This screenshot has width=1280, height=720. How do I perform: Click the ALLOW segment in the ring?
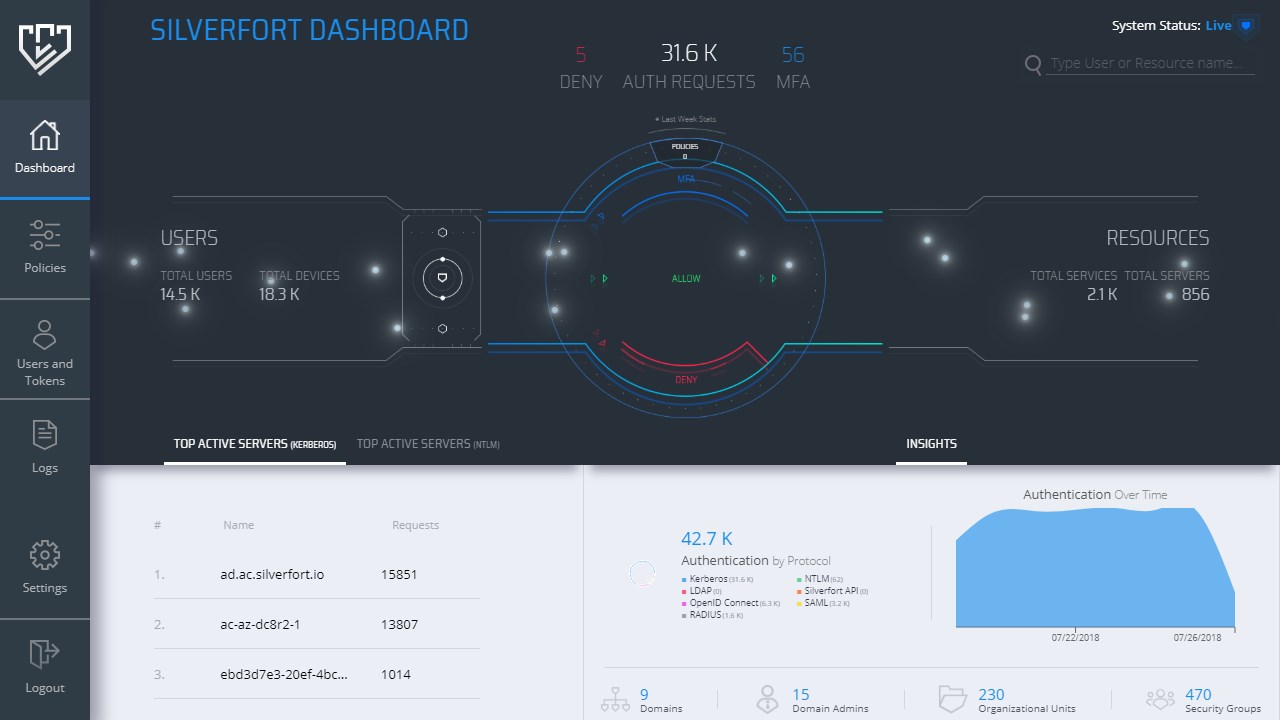(686, 279)
